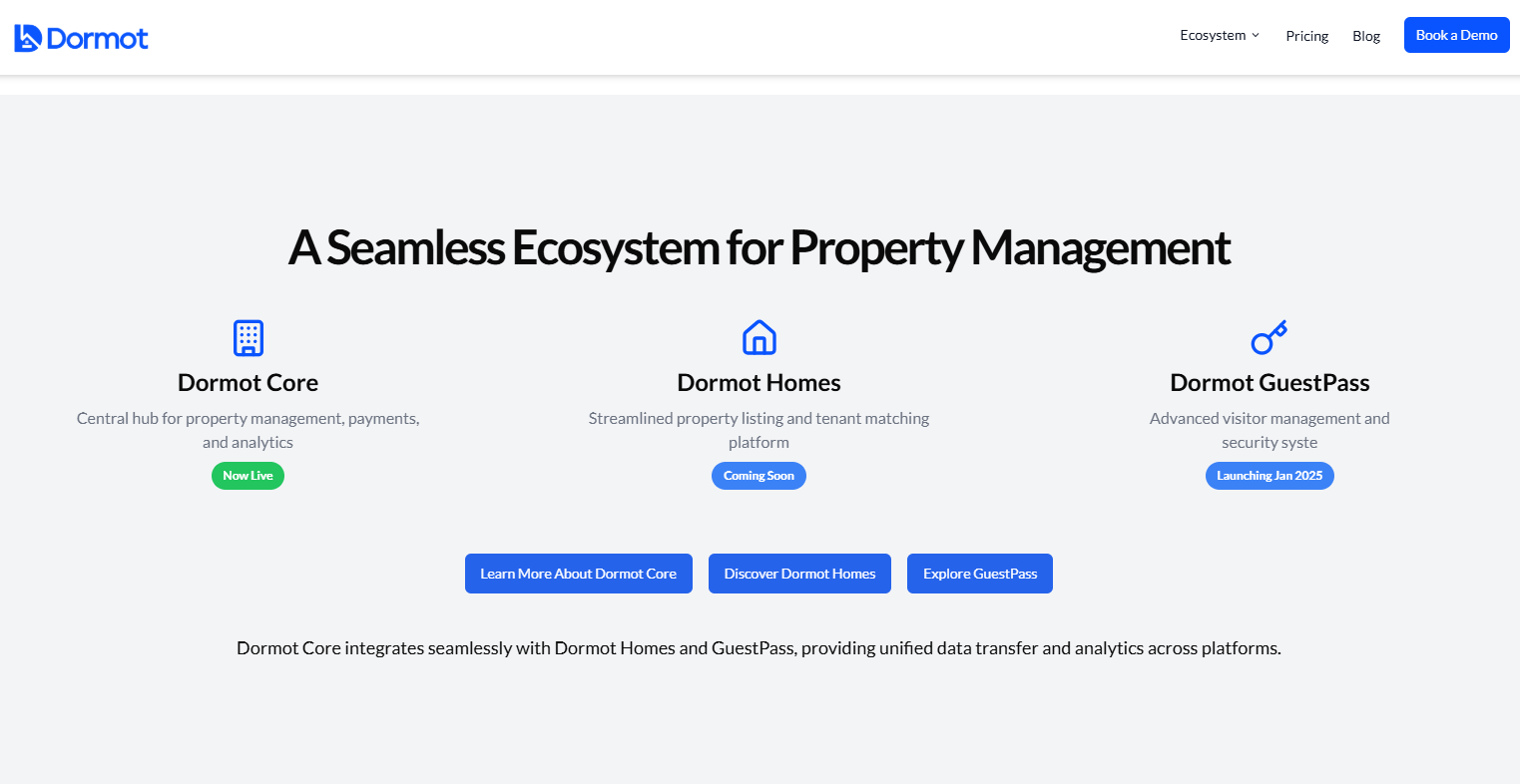Click the Dormot logo icon
This screenshot has height=784, width=1520.
click(x=27, y=38)
